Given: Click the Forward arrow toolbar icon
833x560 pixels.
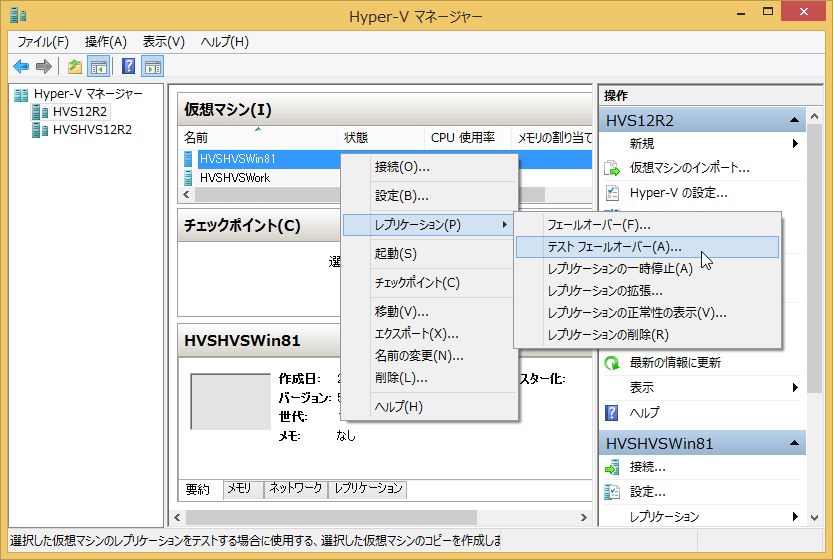Looking at the screenshot, I should tap(44, 66).
